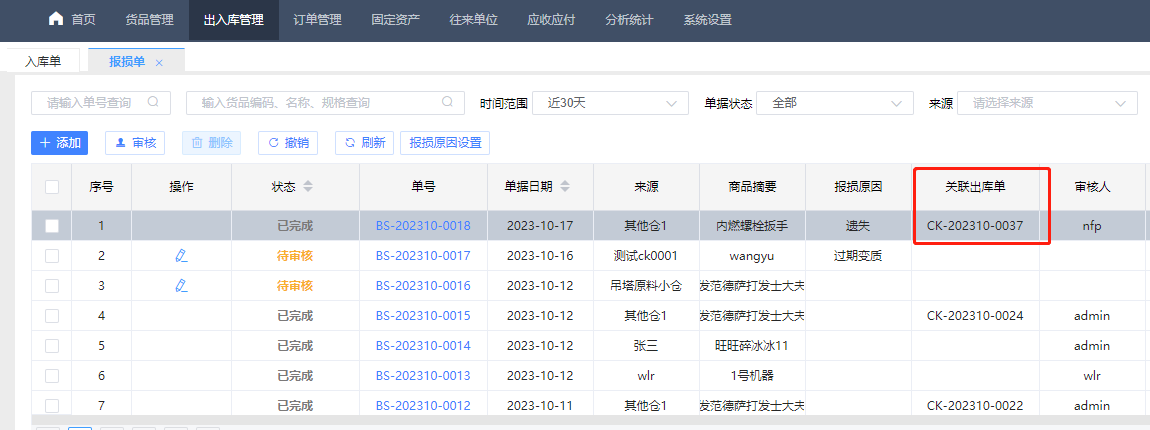This screenshot has width=1150, height=430.
Task: Sort by 单据日期 column arrows
Action: pyautogui.click(x=565, y=187)
